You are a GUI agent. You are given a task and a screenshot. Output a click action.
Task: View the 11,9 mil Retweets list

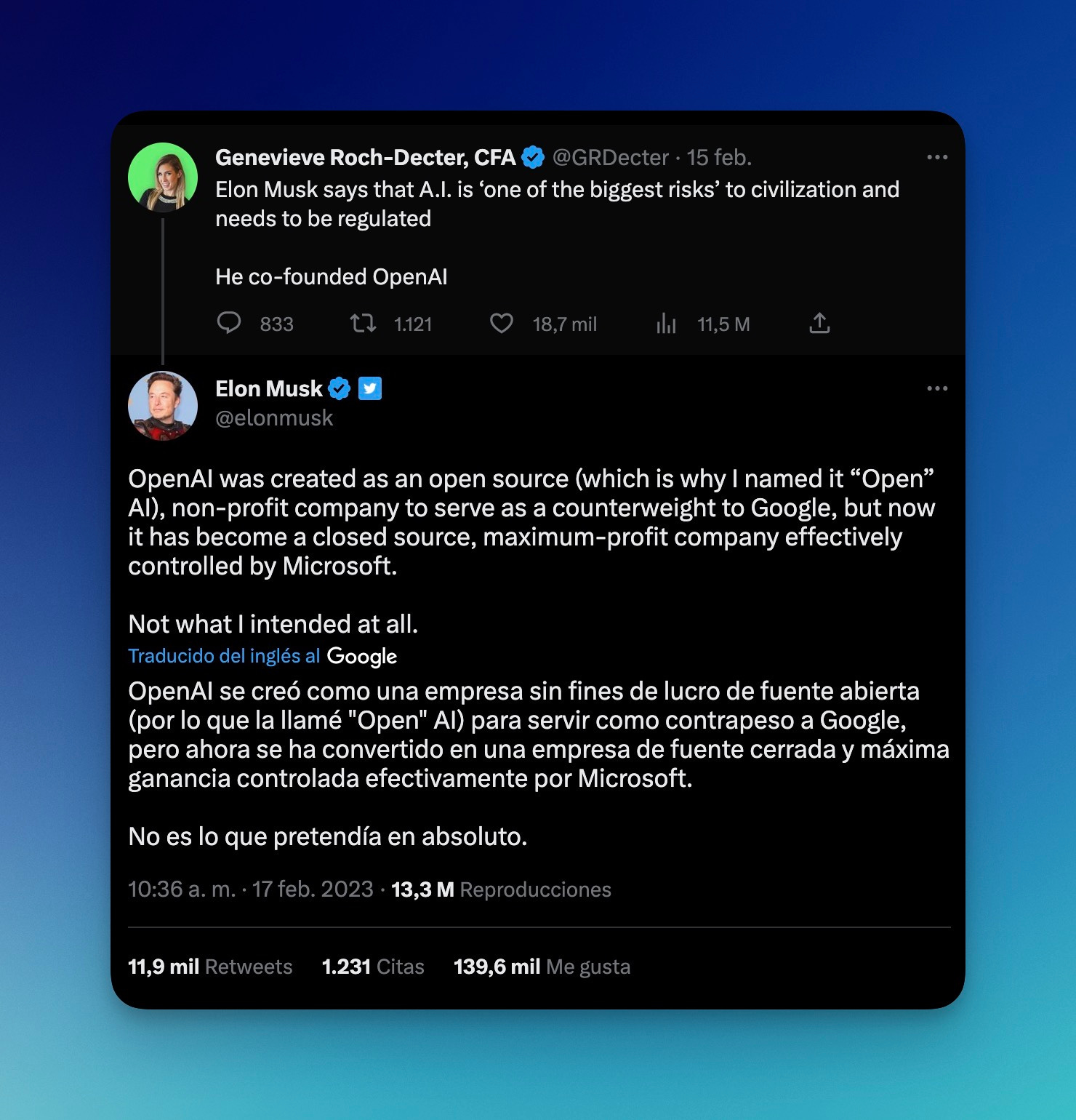click(210, 967)
